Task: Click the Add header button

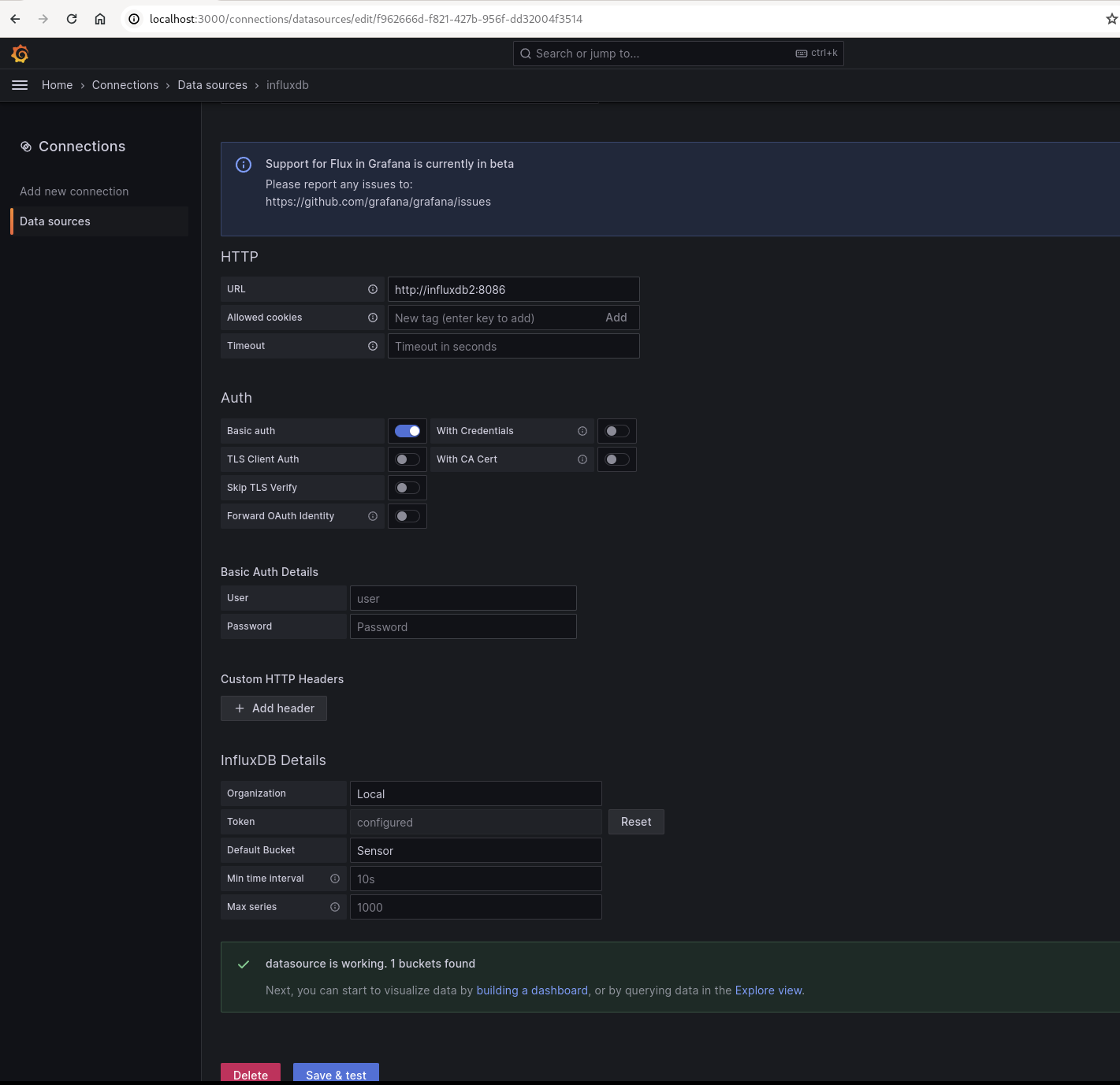Action: (x=273, y=708)
